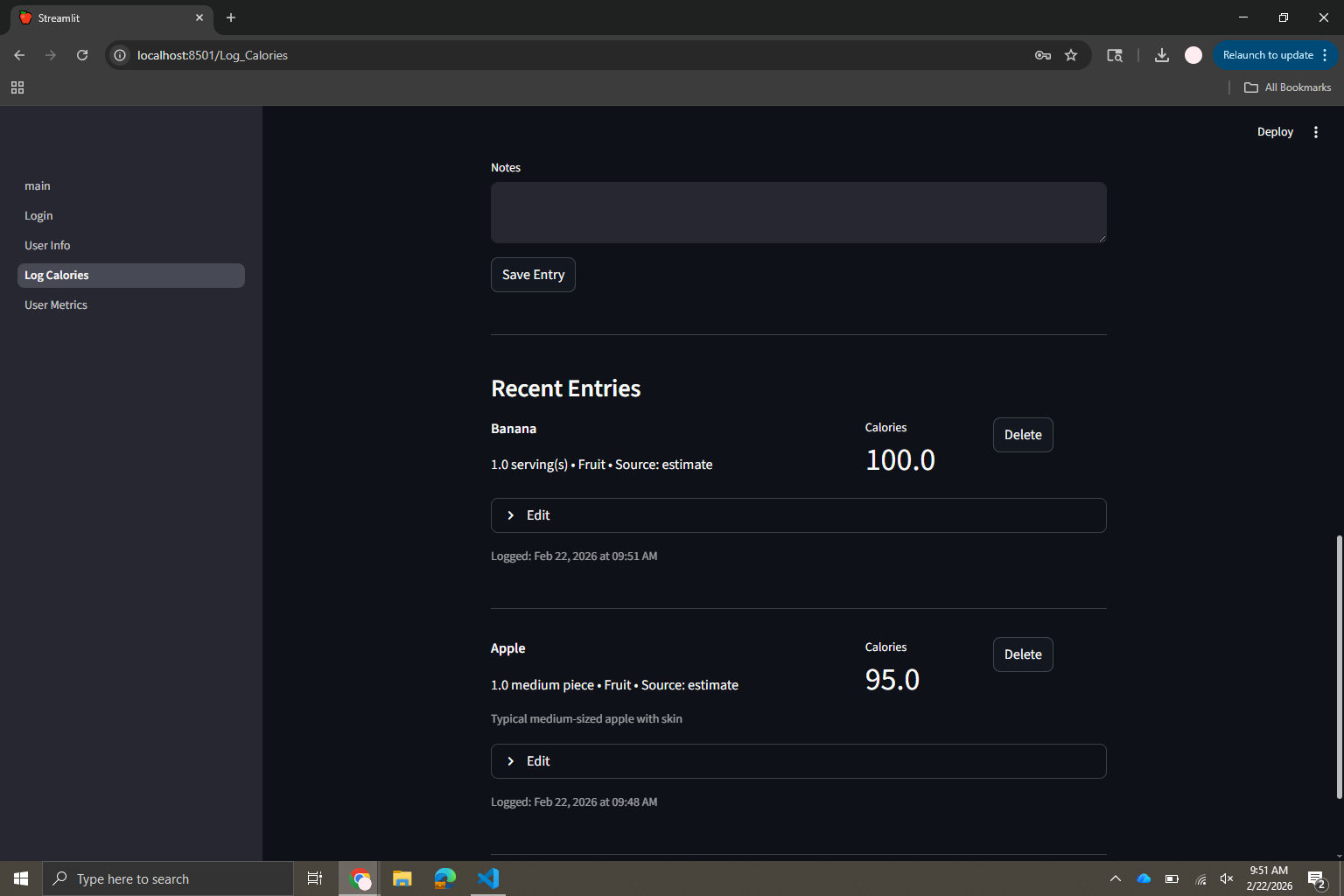Open the apps grid in bookmarks bar
The width and height of the screenshot is (1344, 896).
[17, 87]
